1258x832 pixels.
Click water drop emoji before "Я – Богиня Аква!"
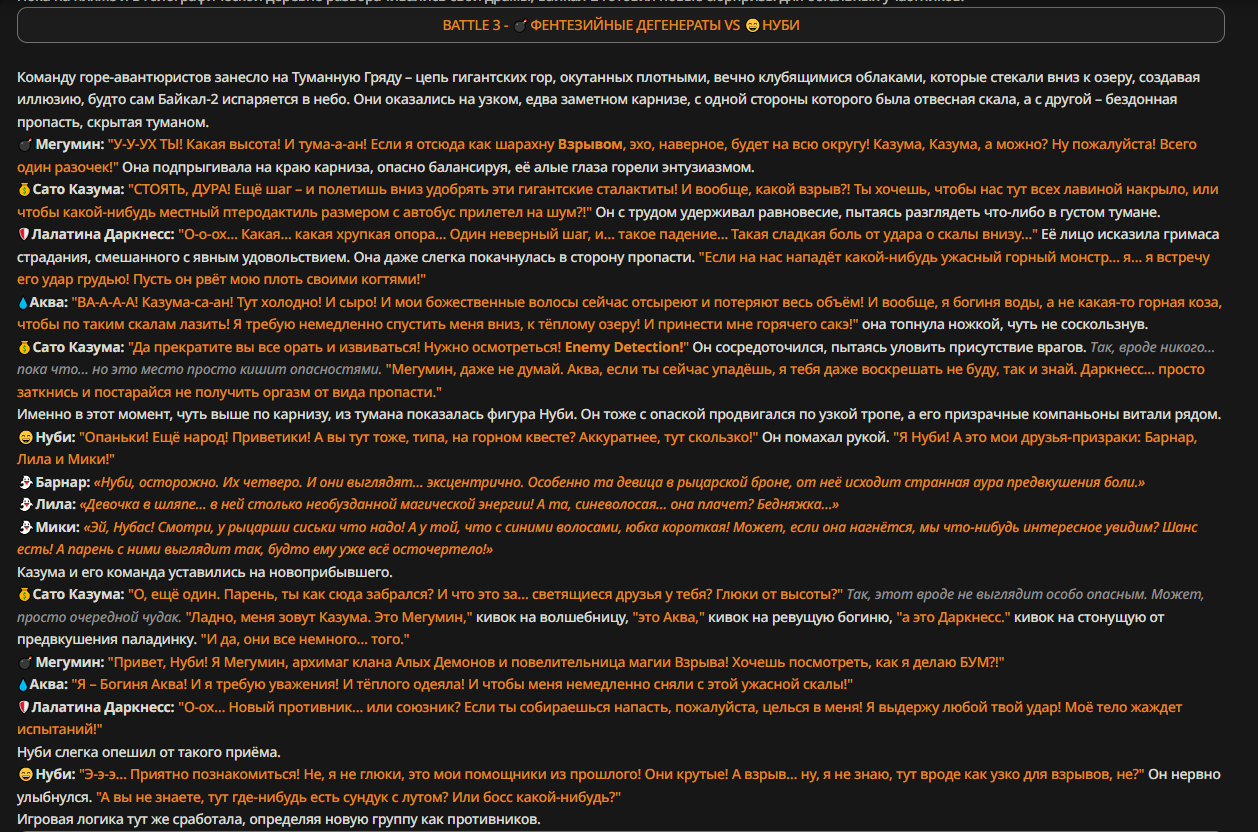click(x=23, y=685)
